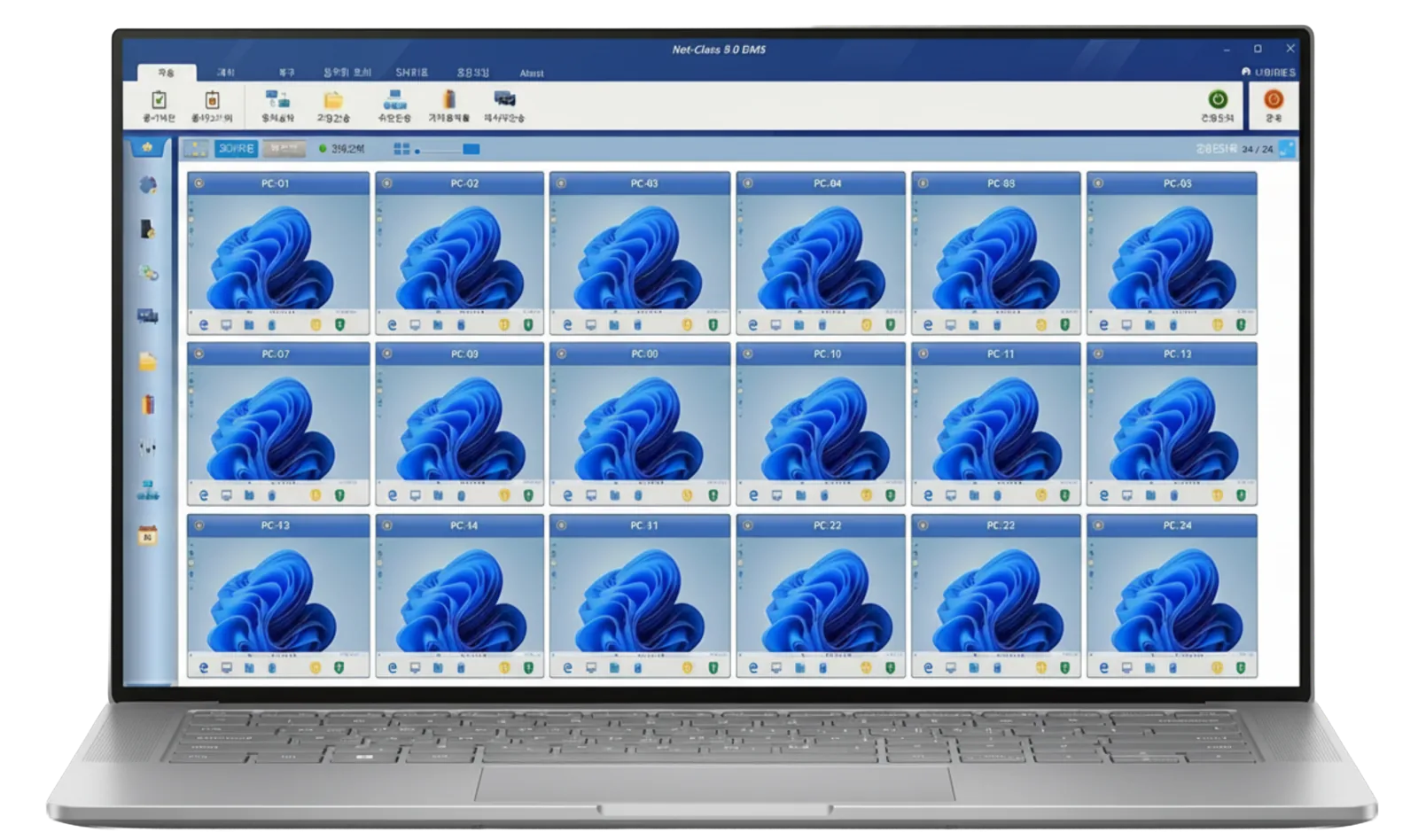Click the "PC-07" header label
Screen dimensions: 1418x840
(276, 354)
